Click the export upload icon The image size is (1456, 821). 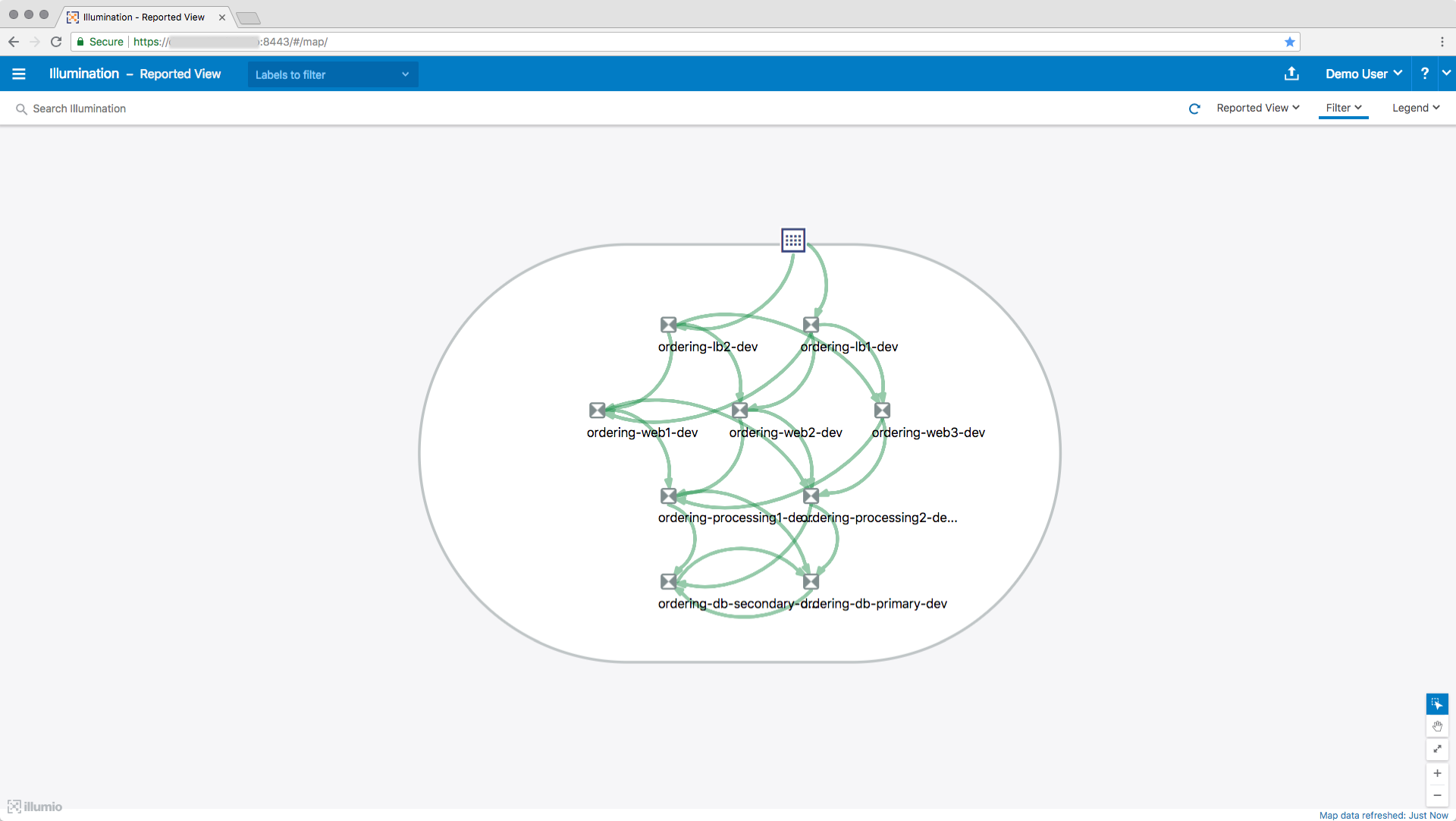pyautogui.click(x=1291, y=74)
